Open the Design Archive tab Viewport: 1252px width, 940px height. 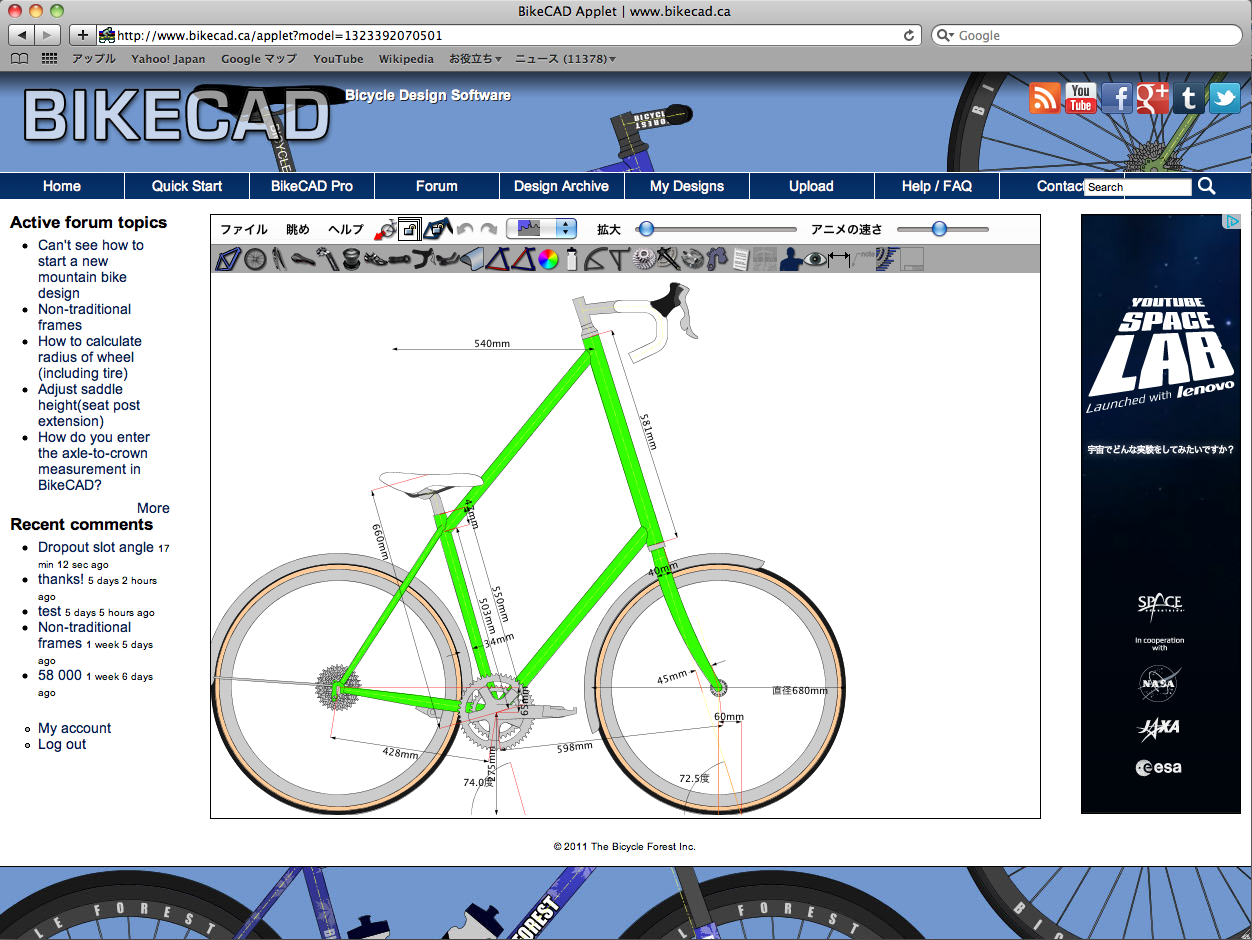561,186
